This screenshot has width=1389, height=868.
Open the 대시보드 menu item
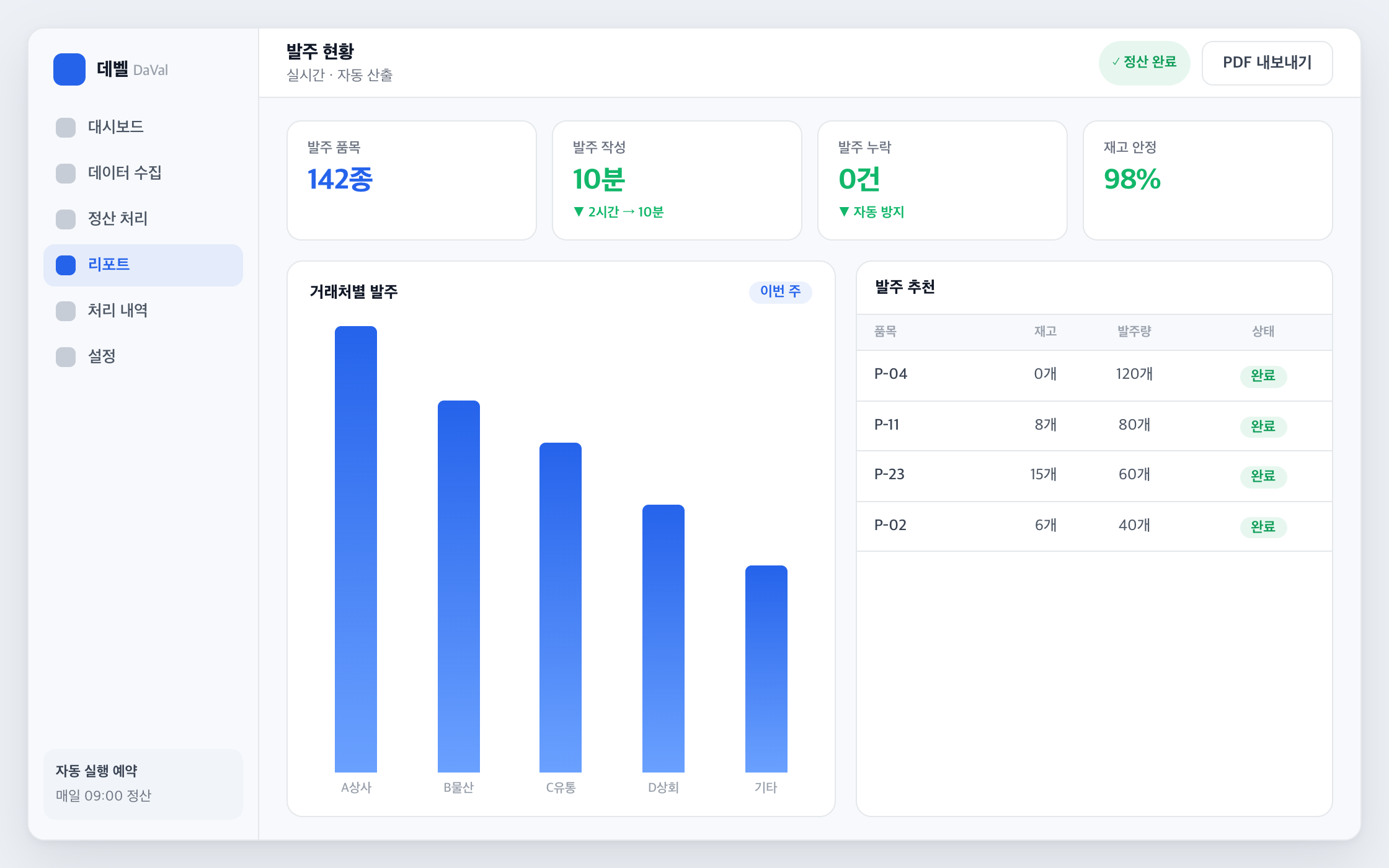[x=143, y=127]
